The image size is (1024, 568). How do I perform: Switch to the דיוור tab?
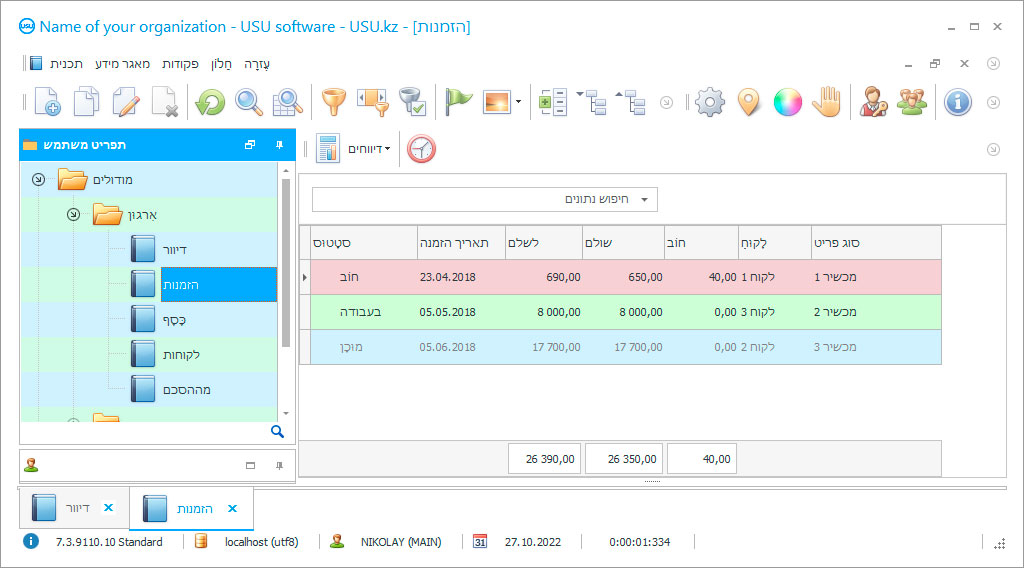click(x=76, y=508)
